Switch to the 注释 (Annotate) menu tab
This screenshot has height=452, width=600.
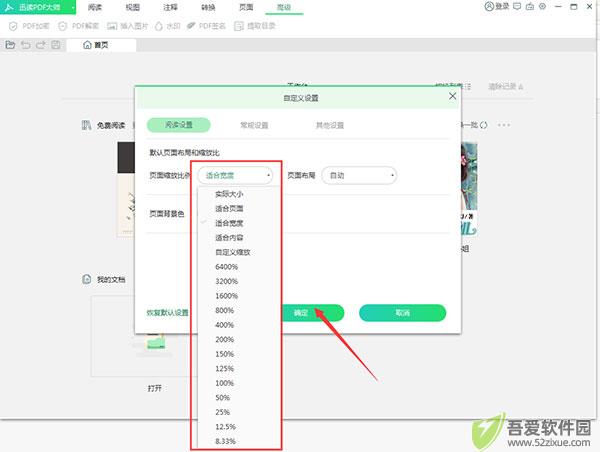pyautogui.click(x=170, y=7)
